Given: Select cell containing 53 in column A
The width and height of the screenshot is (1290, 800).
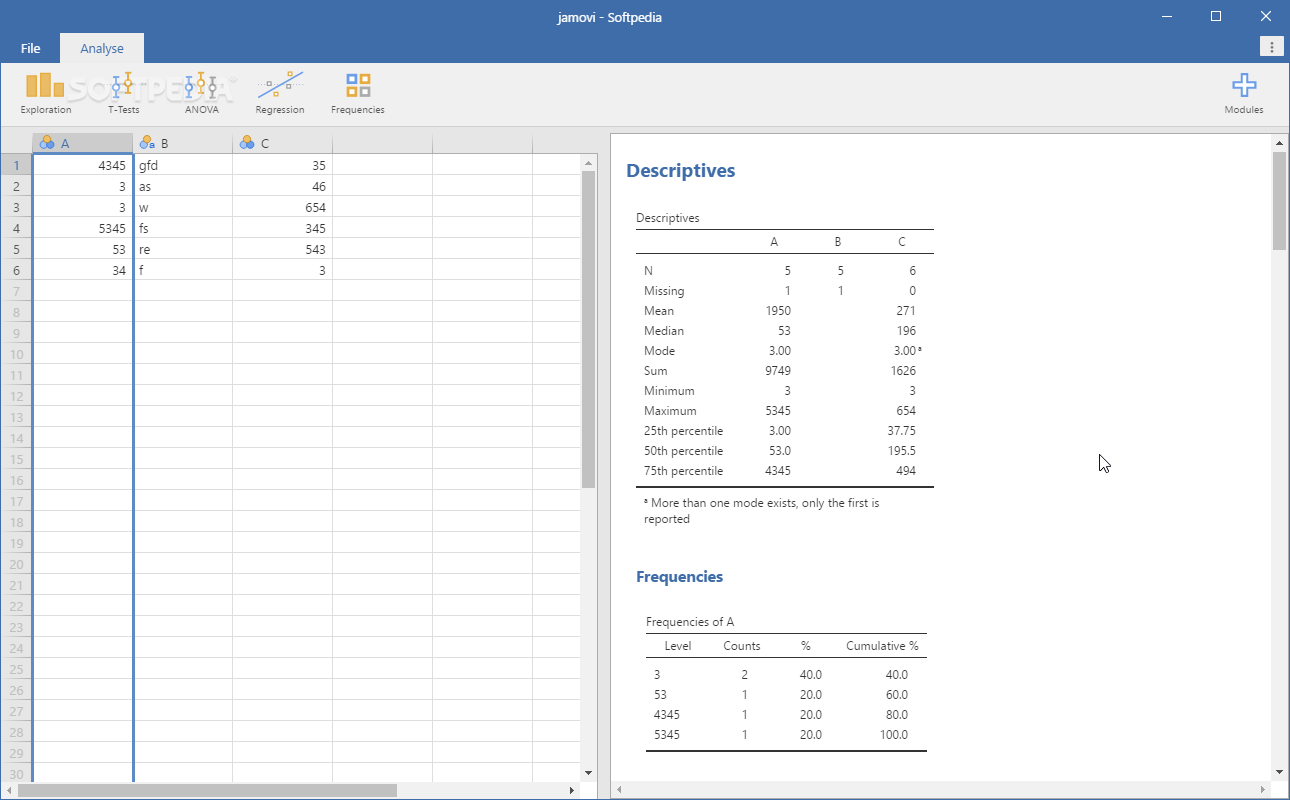Looking at the screenshot, I should pos(83,250).
